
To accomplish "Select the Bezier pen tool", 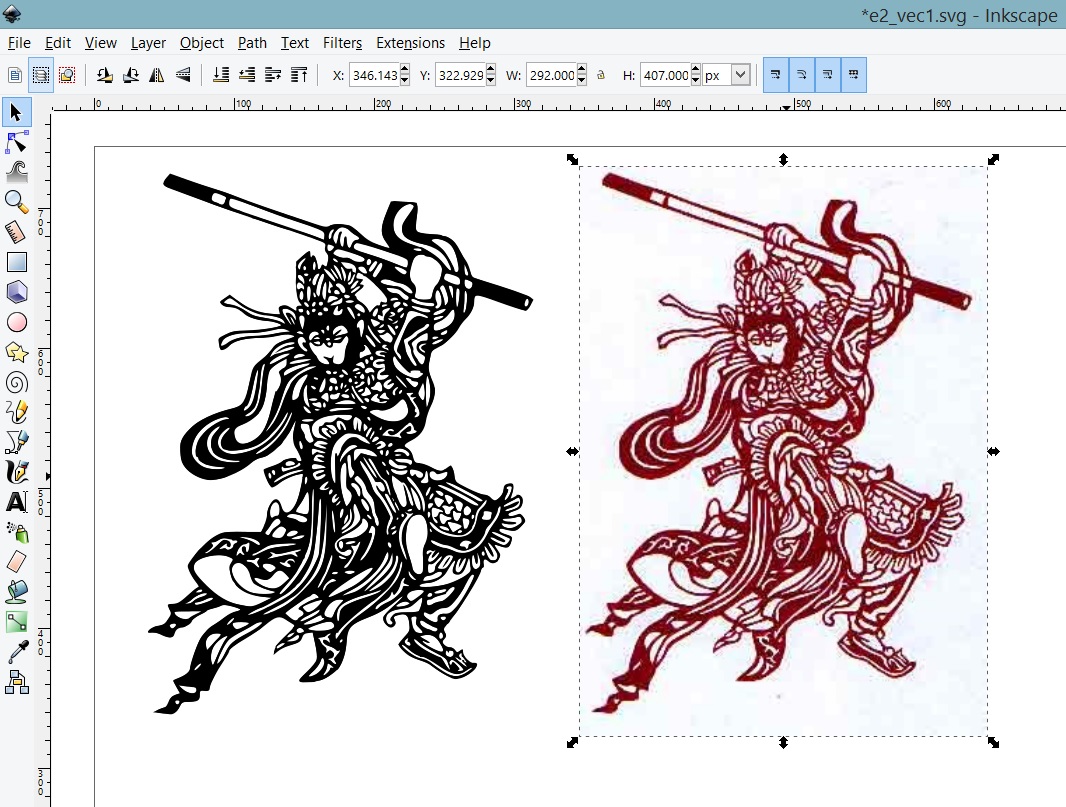I will [16, 442].
